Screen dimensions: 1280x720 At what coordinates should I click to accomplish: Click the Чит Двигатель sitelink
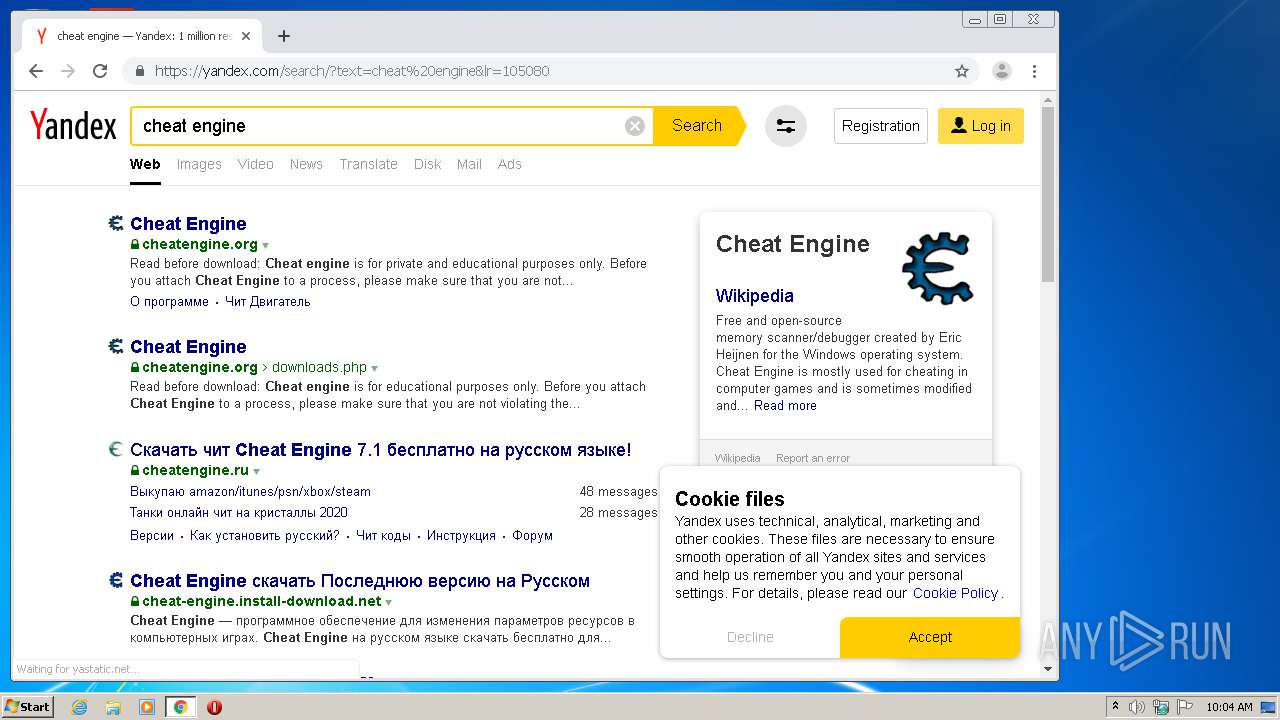click(x=267, y=301)
